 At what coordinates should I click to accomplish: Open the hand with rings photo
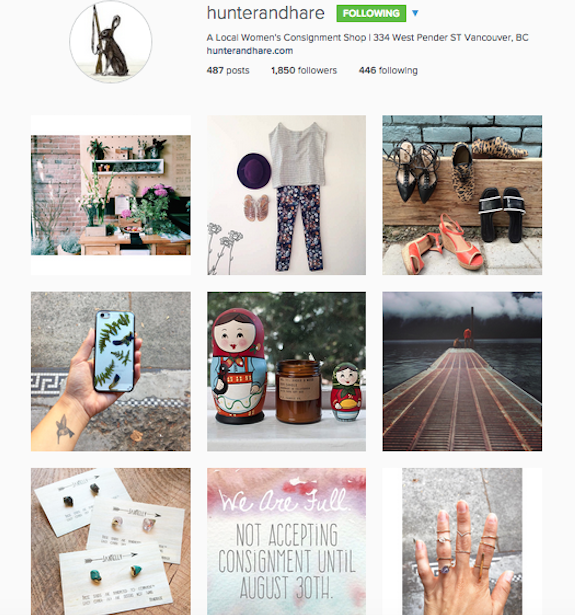tap(462, 541)
